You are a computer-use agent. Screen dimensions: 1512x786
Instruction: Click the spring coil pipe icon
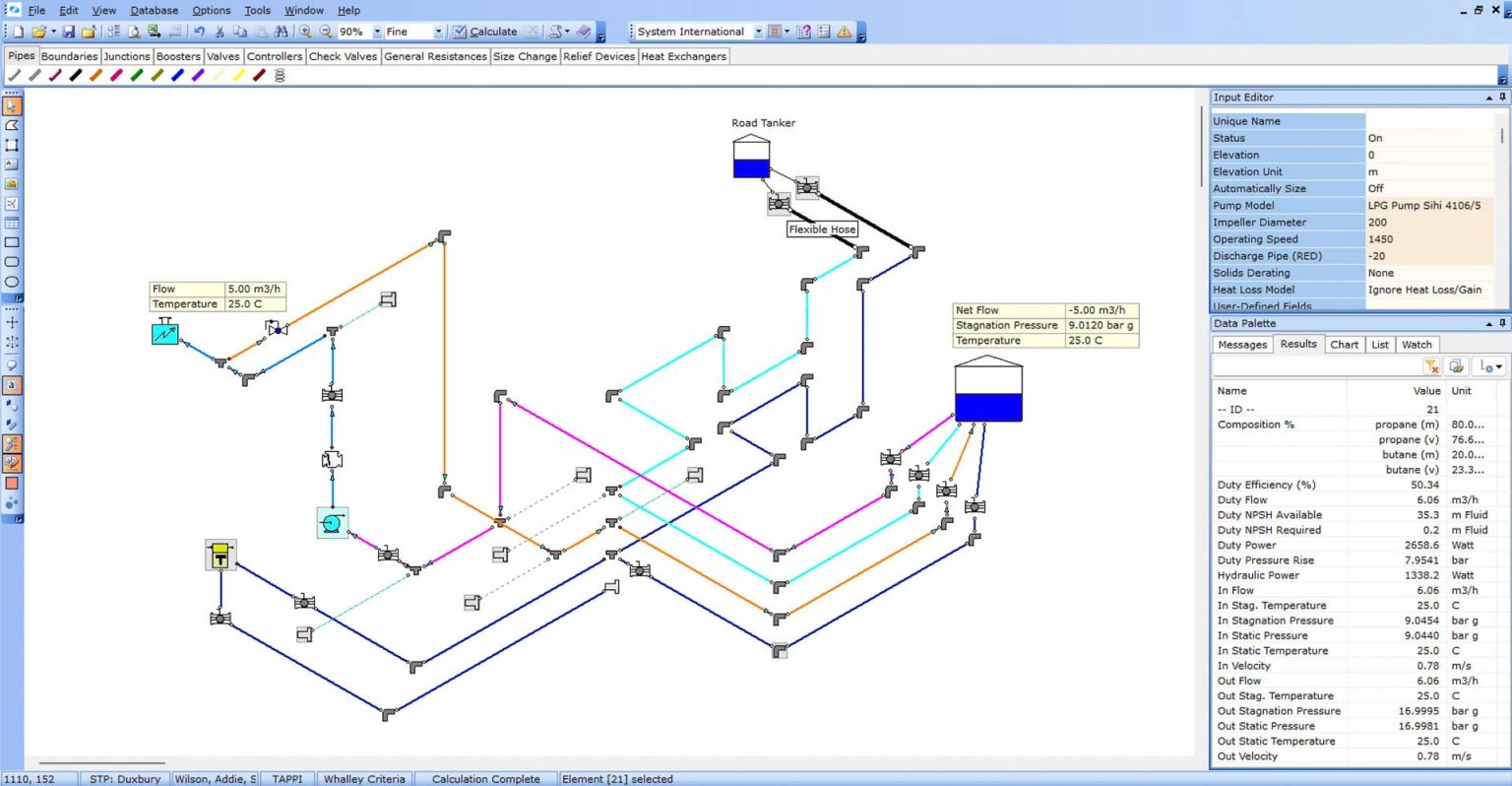280,76
